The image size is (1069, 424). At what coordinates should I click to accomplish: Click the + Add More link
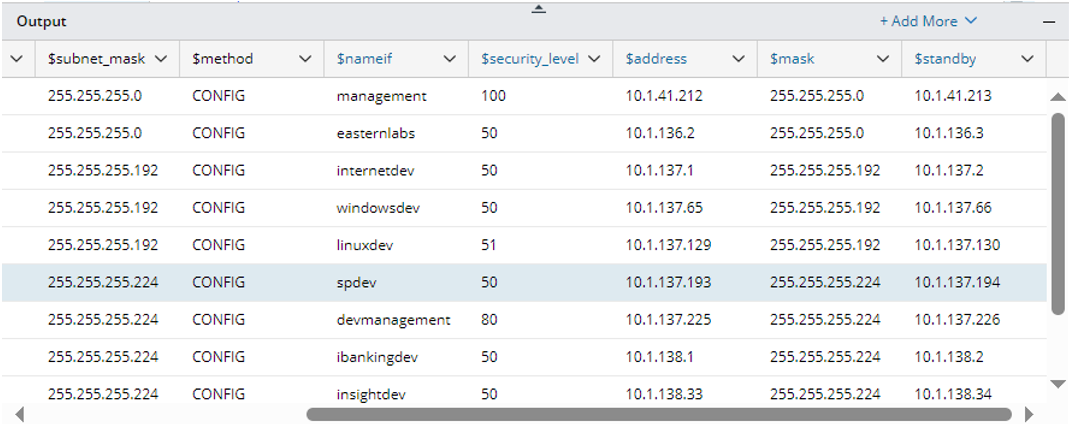[x=927, y=21]
